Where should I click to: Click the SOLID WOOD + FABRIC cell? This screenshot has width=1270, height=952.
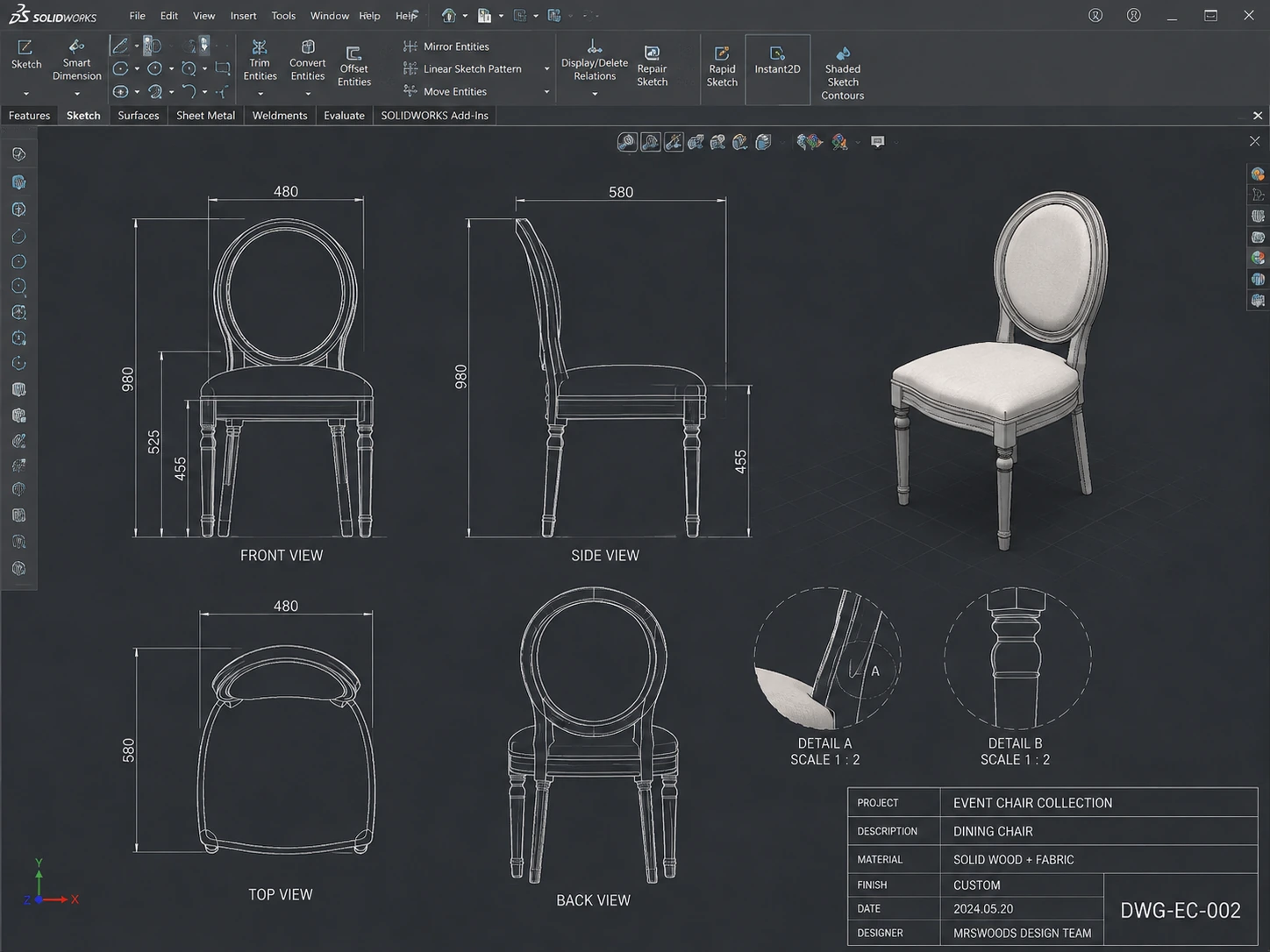pyautogui.click(x=1099, y=860)
